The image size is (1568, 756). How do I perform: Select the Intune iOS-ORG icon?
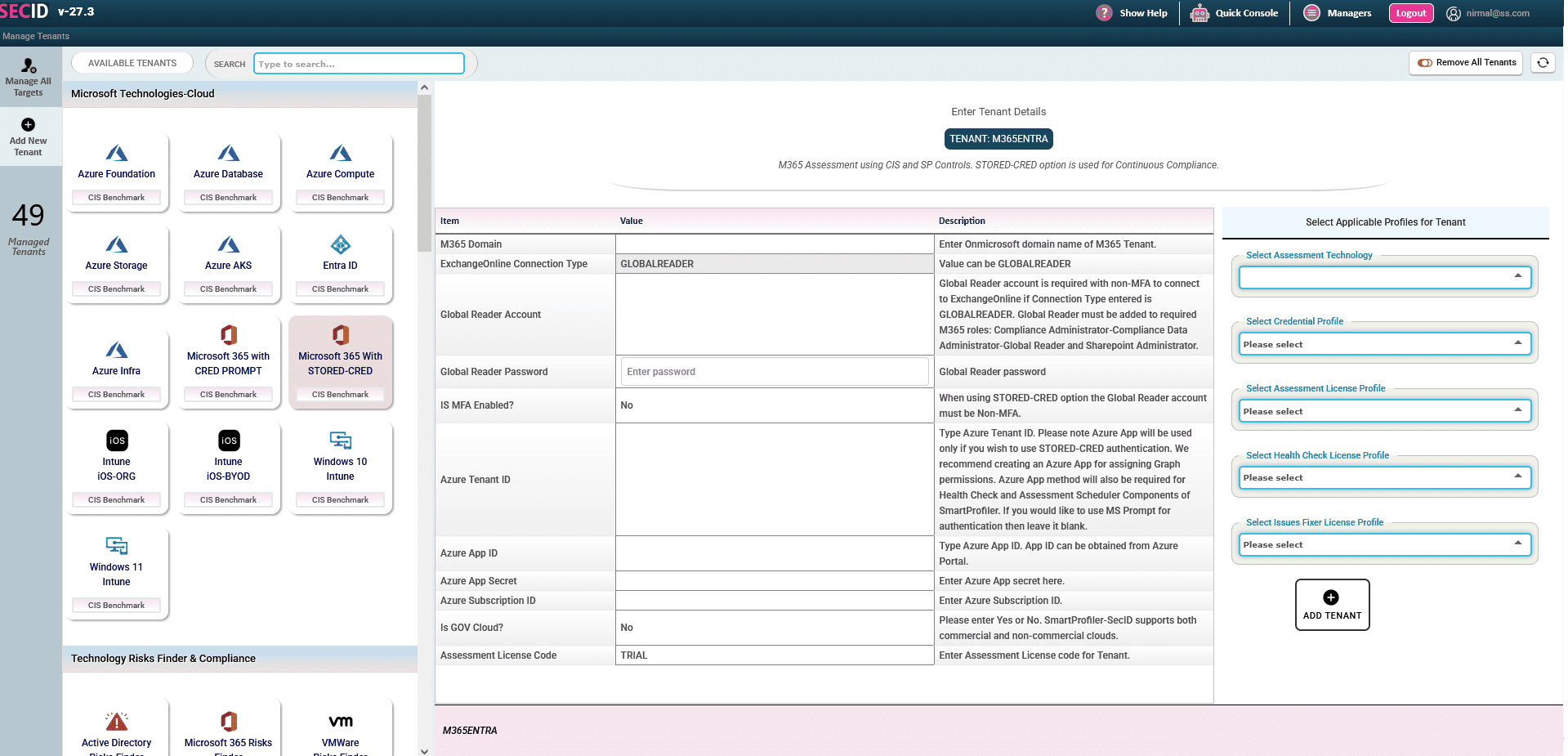click(117, 441)
